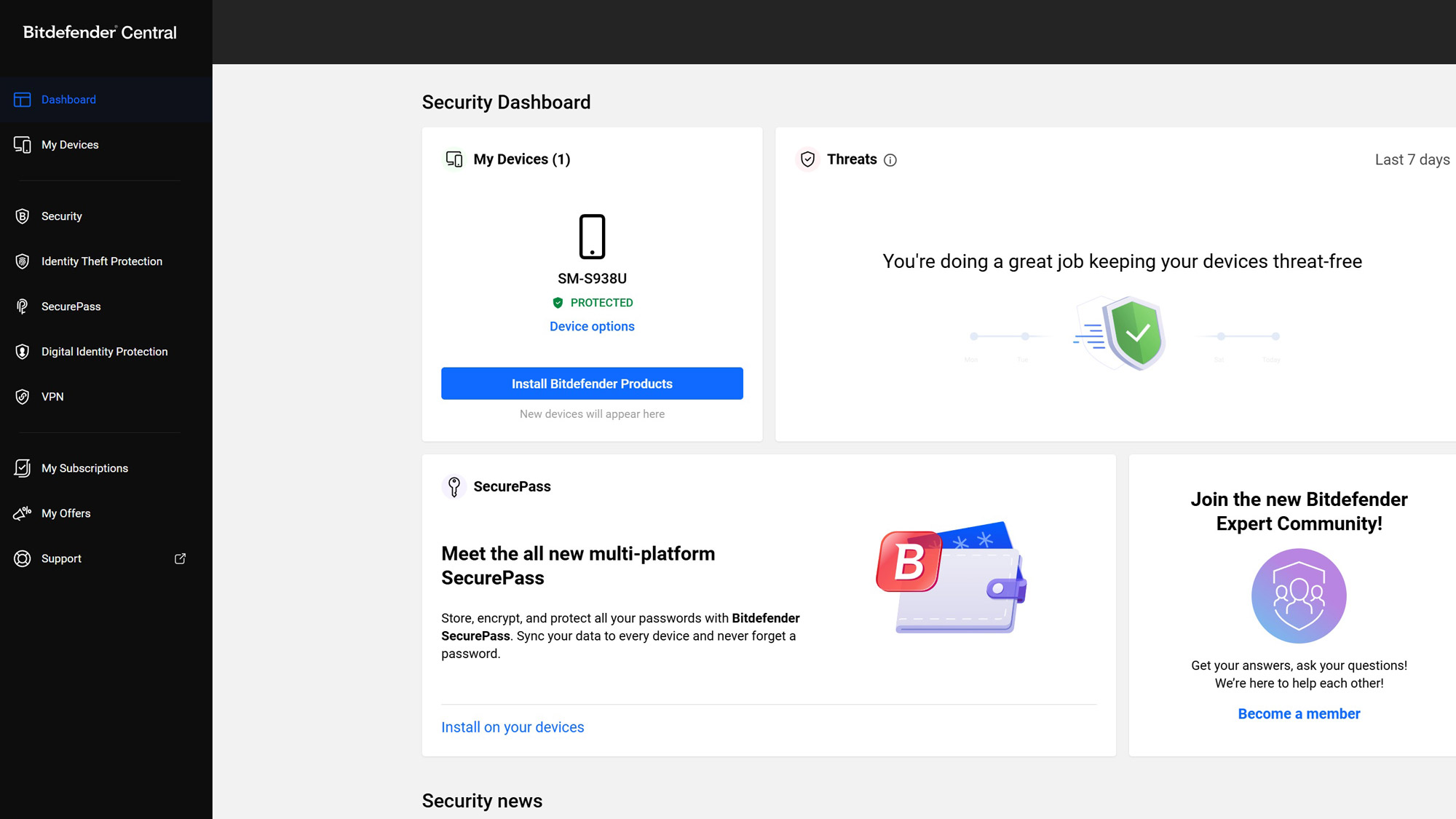The image size is (1456, 819).
Task: Click the Bitdefender Central logo
Action: pos(100,32)
